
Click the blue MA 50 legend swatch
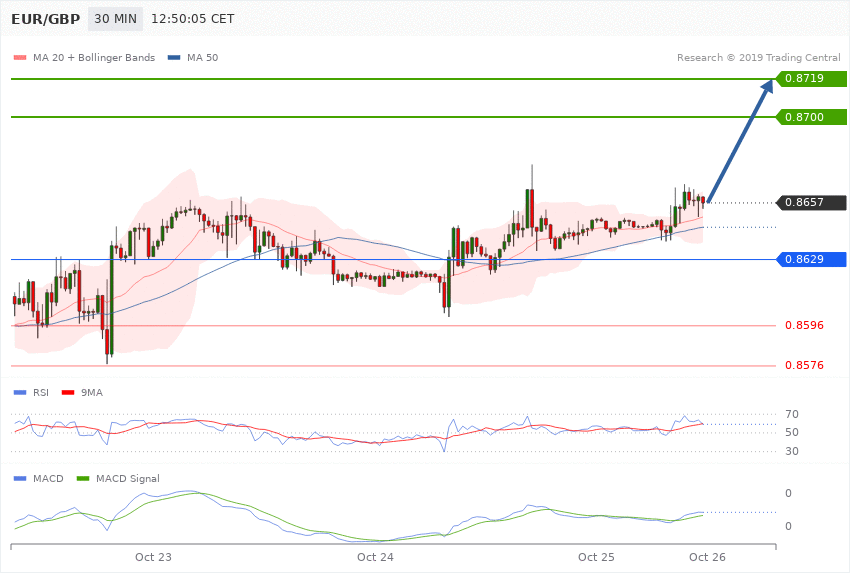pyautogui.click(x=174, y=57)
